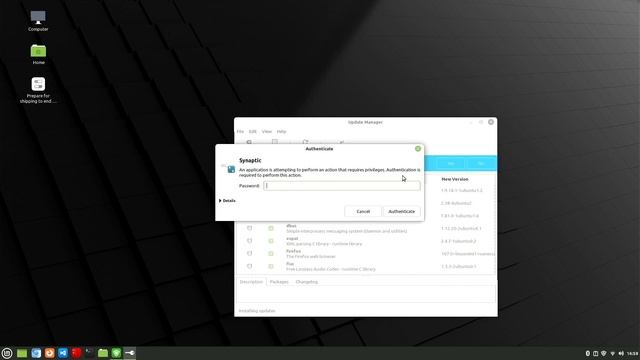Open the File menu in Update Manager
The image size is (640, 360).
(240, 131)
